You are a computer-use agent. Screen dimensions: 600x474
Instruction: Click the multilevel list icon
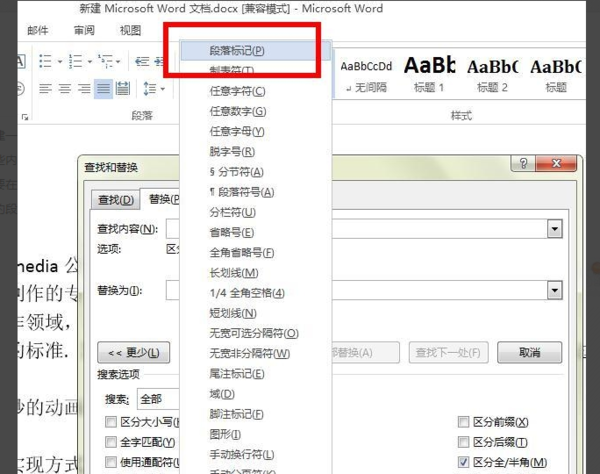[x=105, y=61]
